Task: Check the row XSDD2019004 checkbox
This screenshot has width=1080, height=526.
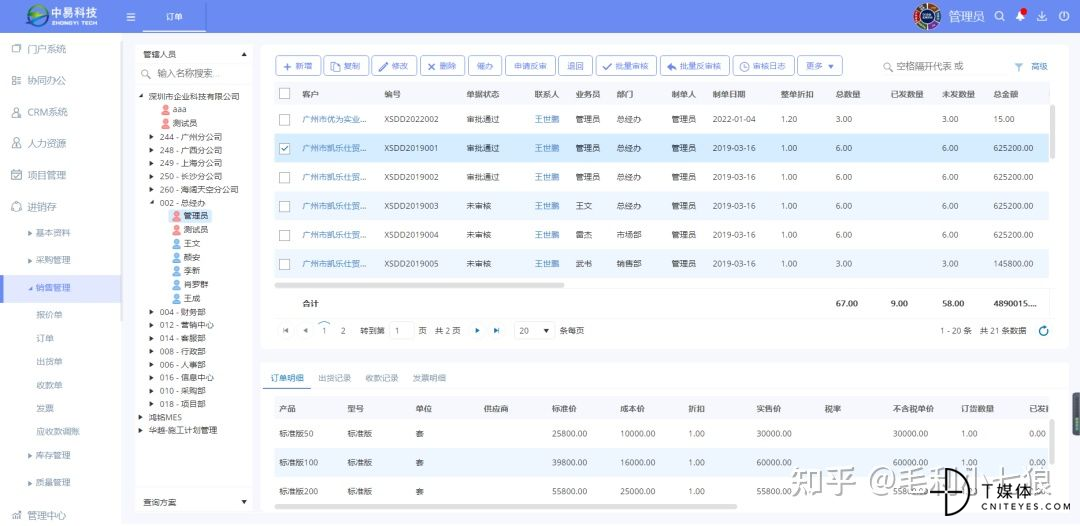Action: tap(284, 235)
